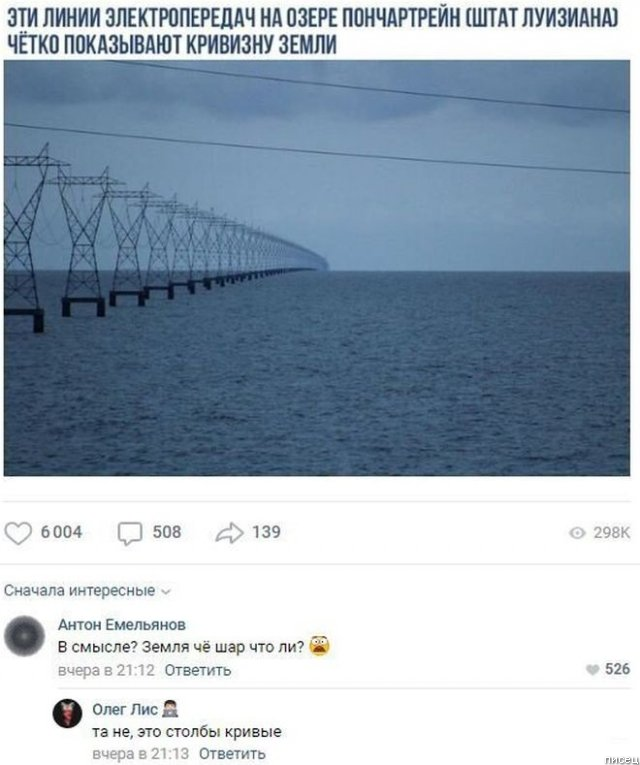Open Олег Лис's avatar picture

point(67,713)
